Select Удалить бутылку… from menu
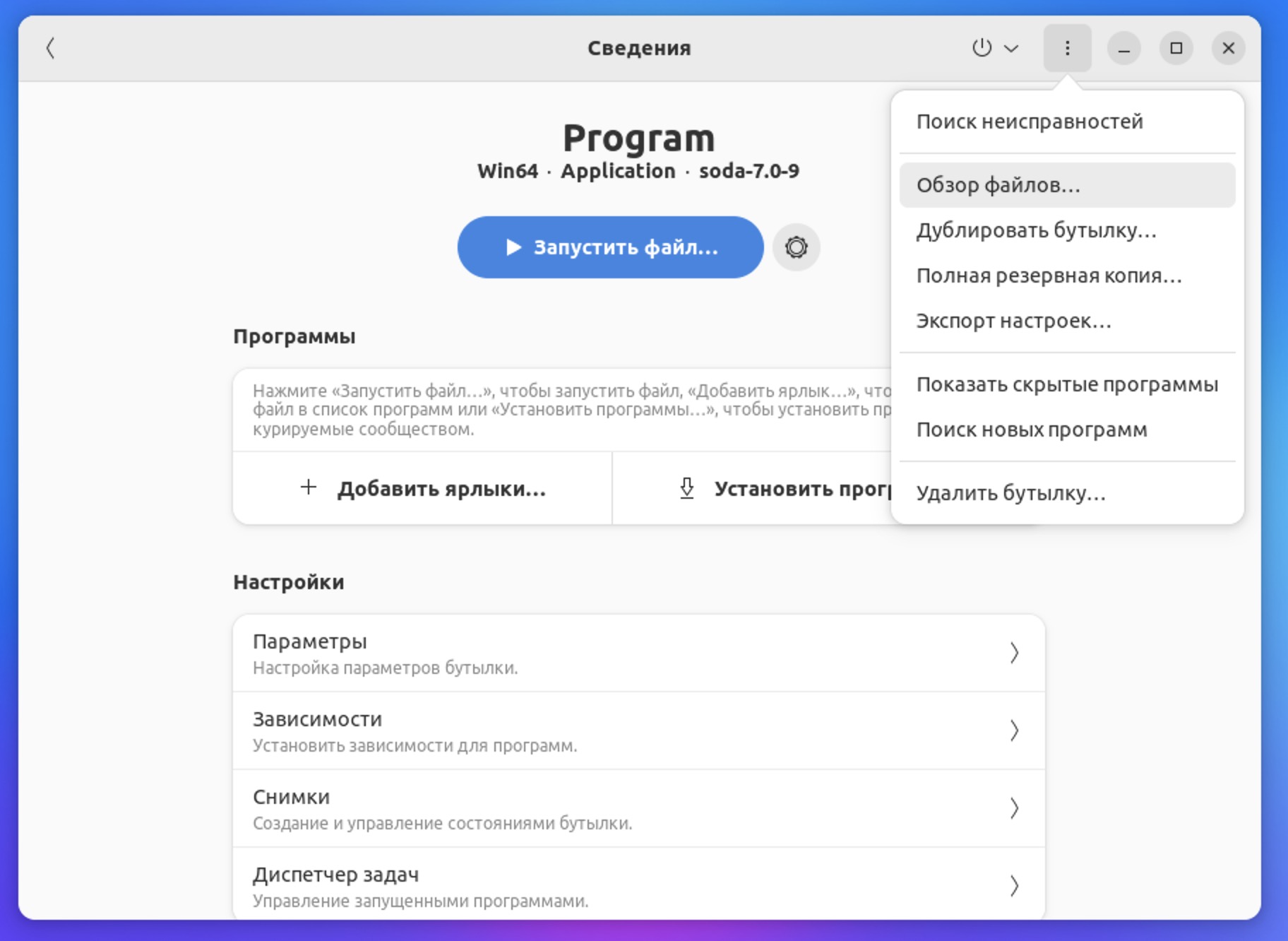This screenshot has width=1288, height=941. click(1067, 493)
